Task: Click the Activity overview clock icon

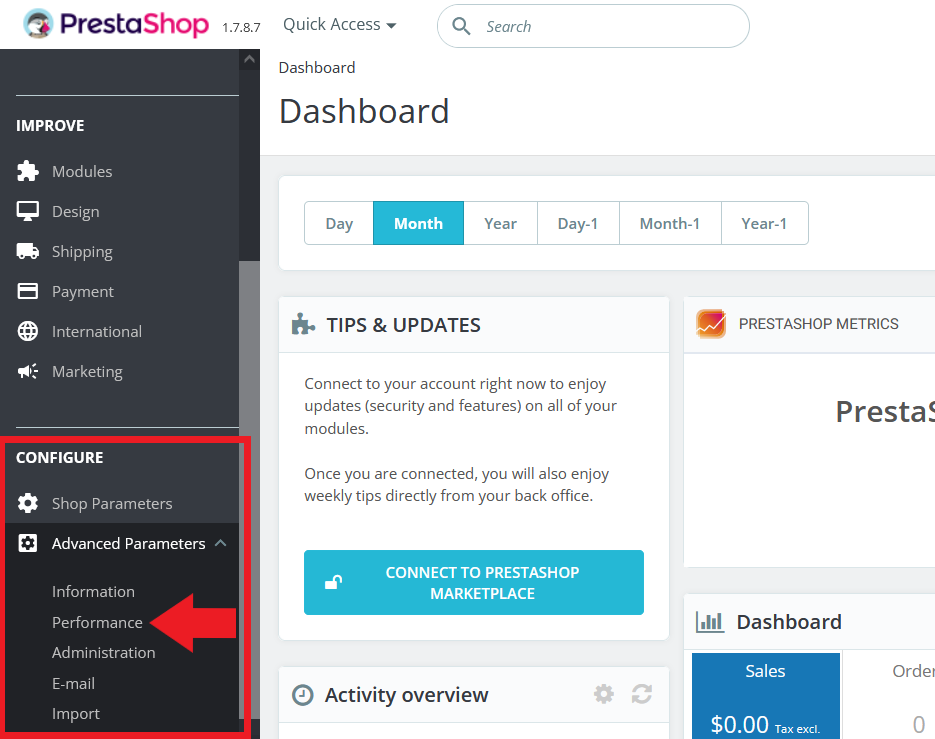Action: point(302,695)
